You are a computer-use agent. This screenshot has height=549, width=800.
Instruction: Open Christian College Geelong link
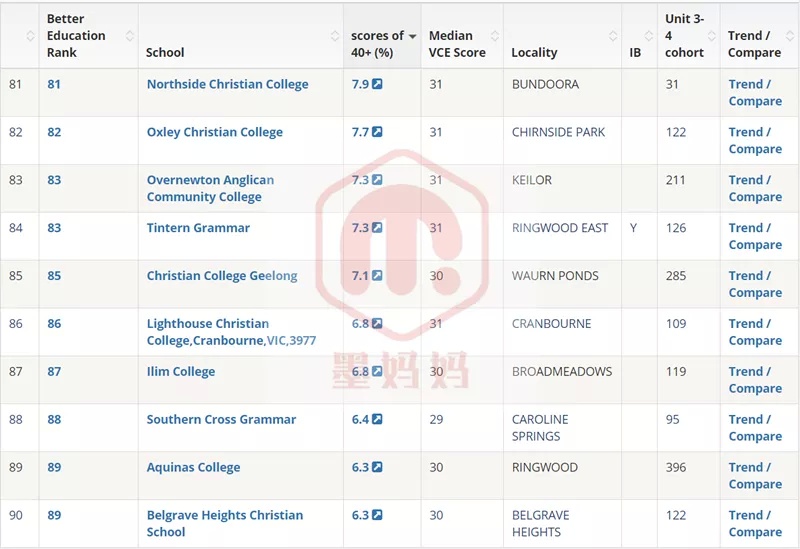tap(222, 276)
